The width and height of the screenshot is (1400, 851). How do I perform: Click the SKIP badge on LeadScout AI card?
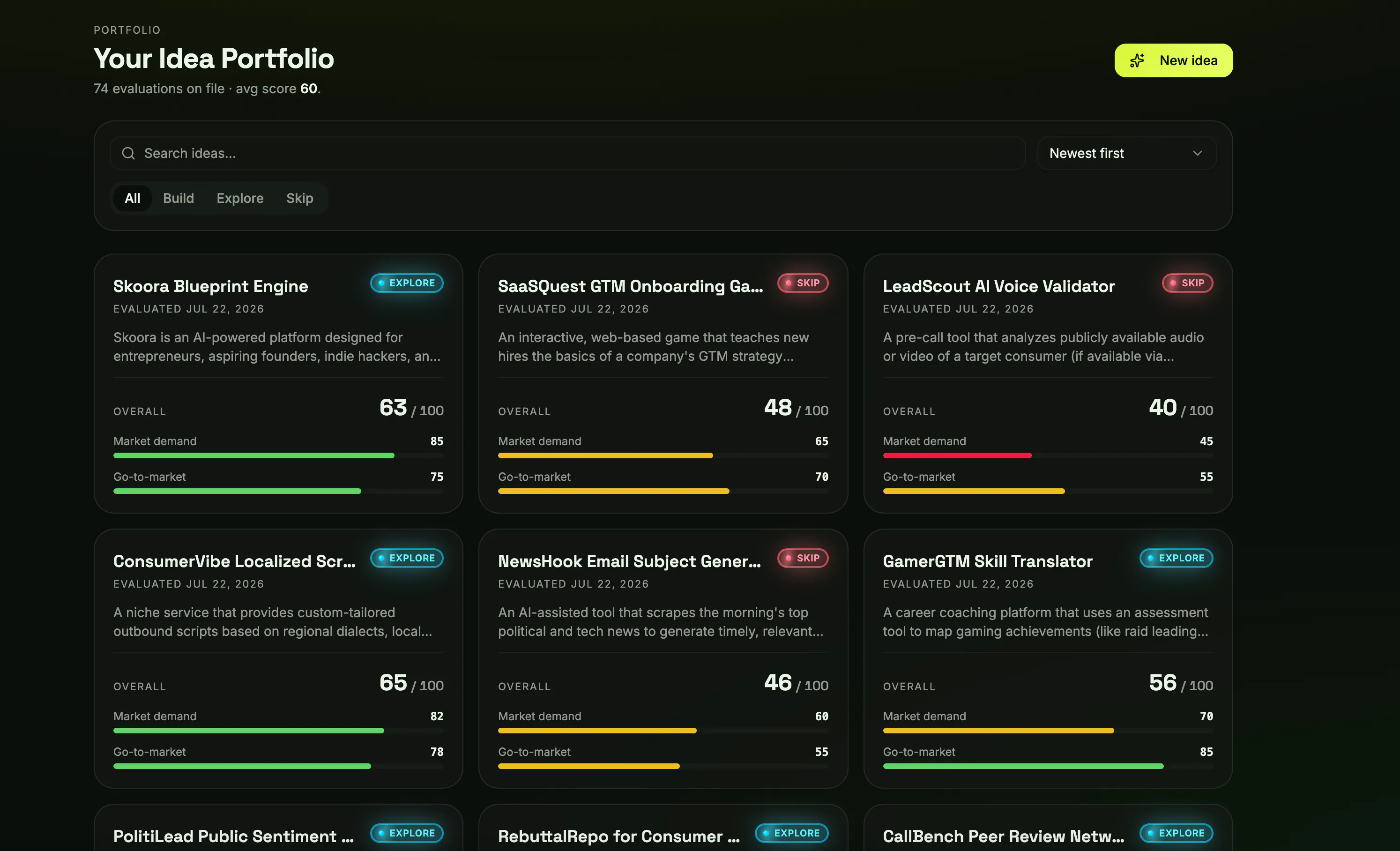(1187, 283)
